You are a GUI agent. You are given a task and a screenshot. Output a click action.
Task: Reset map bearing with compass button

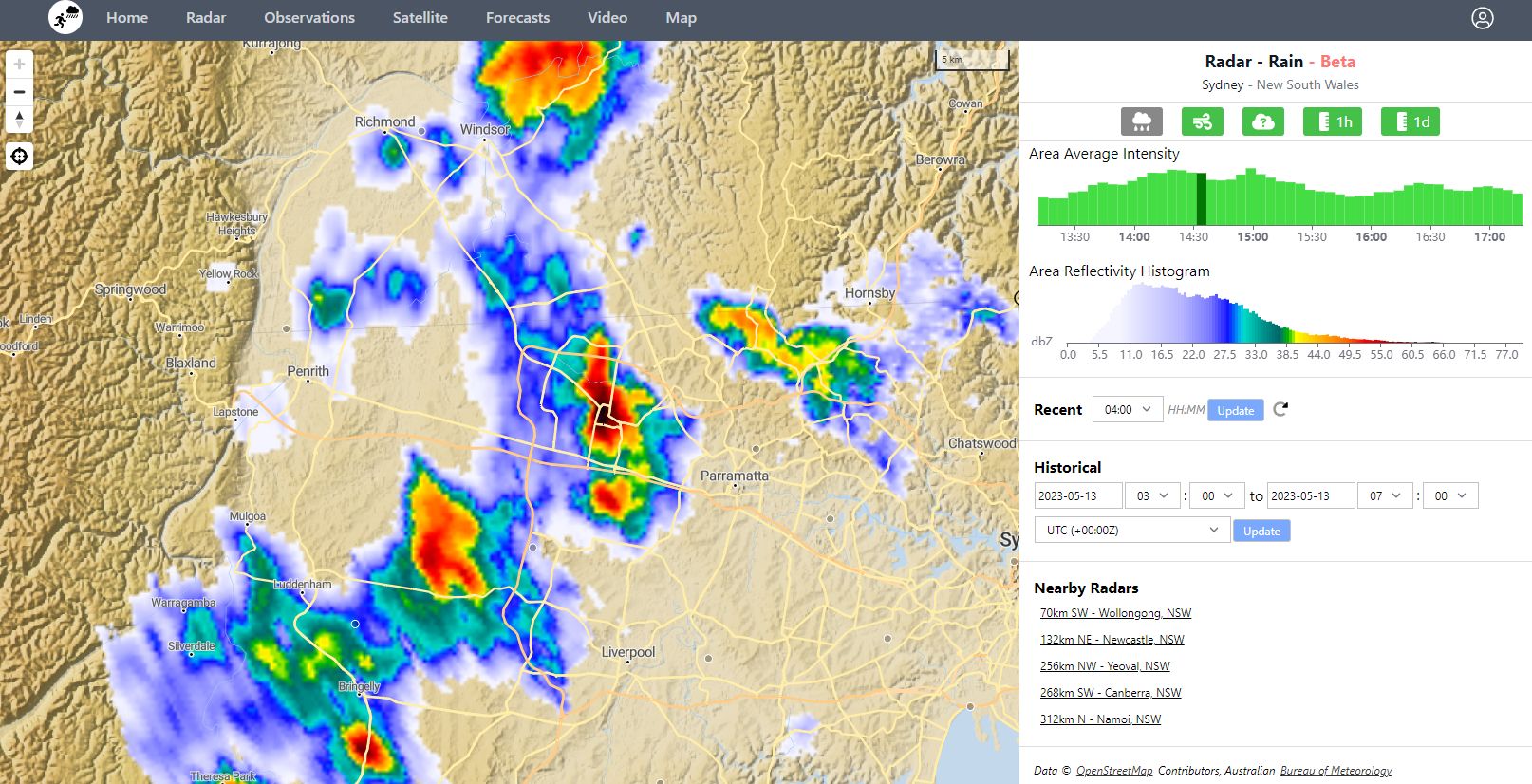[19, 120]
